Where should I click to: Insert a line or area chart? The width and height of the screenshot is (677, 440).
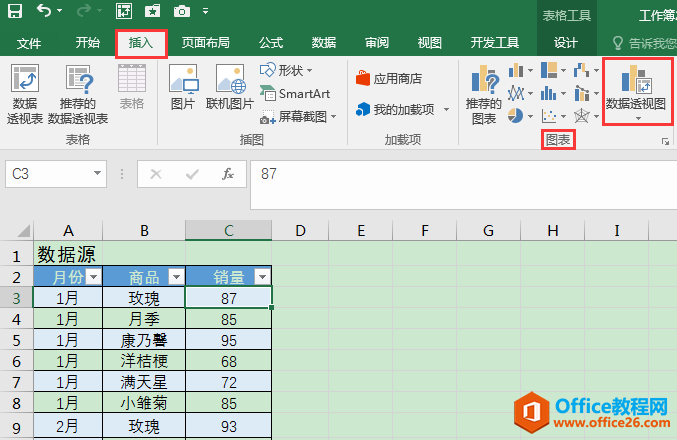[520, 93]
